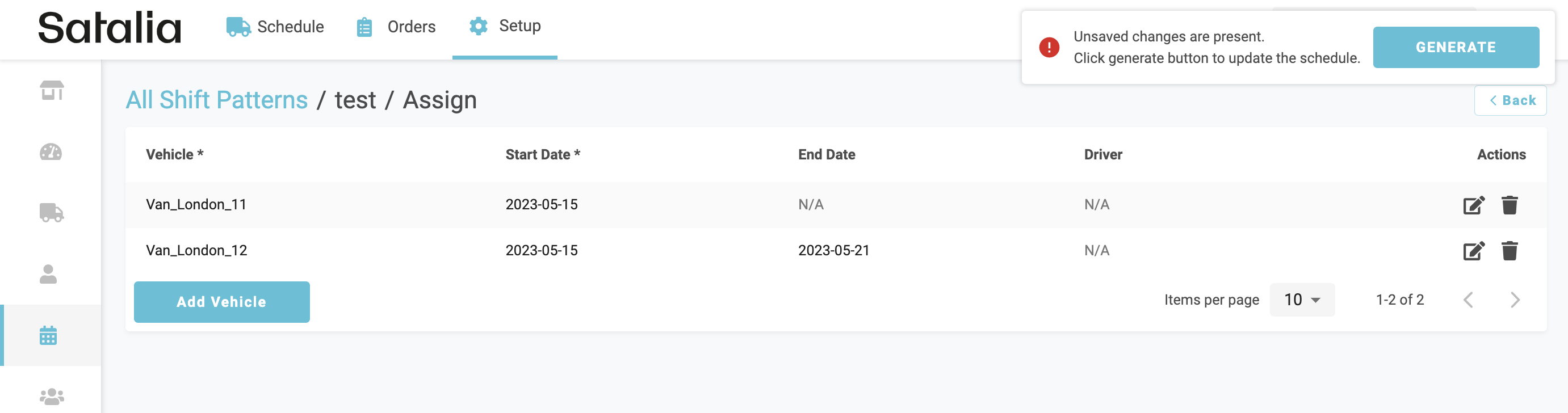Open the Items per page dropdown

(x=1302, y=300)
